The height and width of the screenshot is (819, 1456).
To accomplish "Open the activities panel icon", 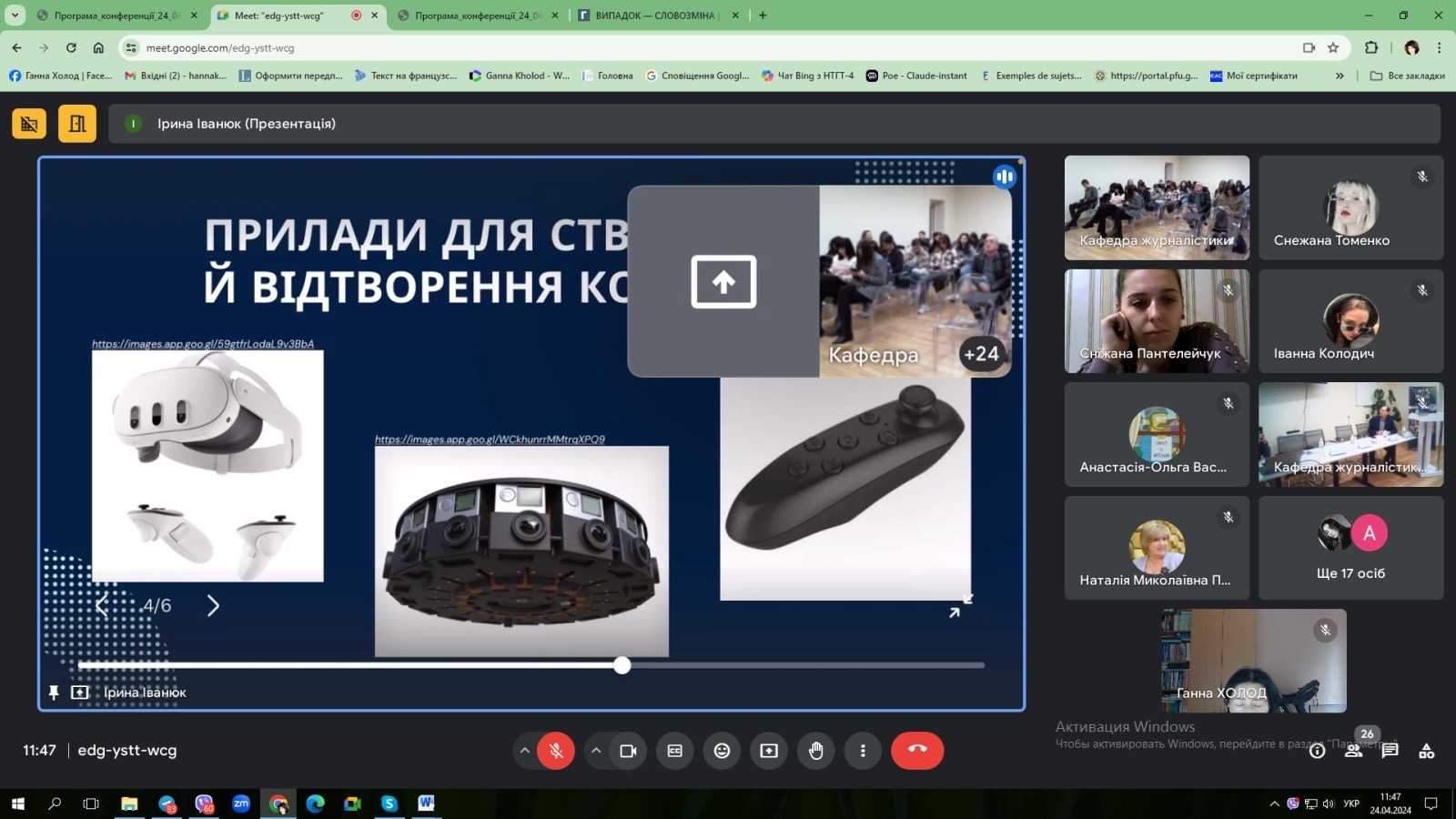I will (x=1426, y=751).
